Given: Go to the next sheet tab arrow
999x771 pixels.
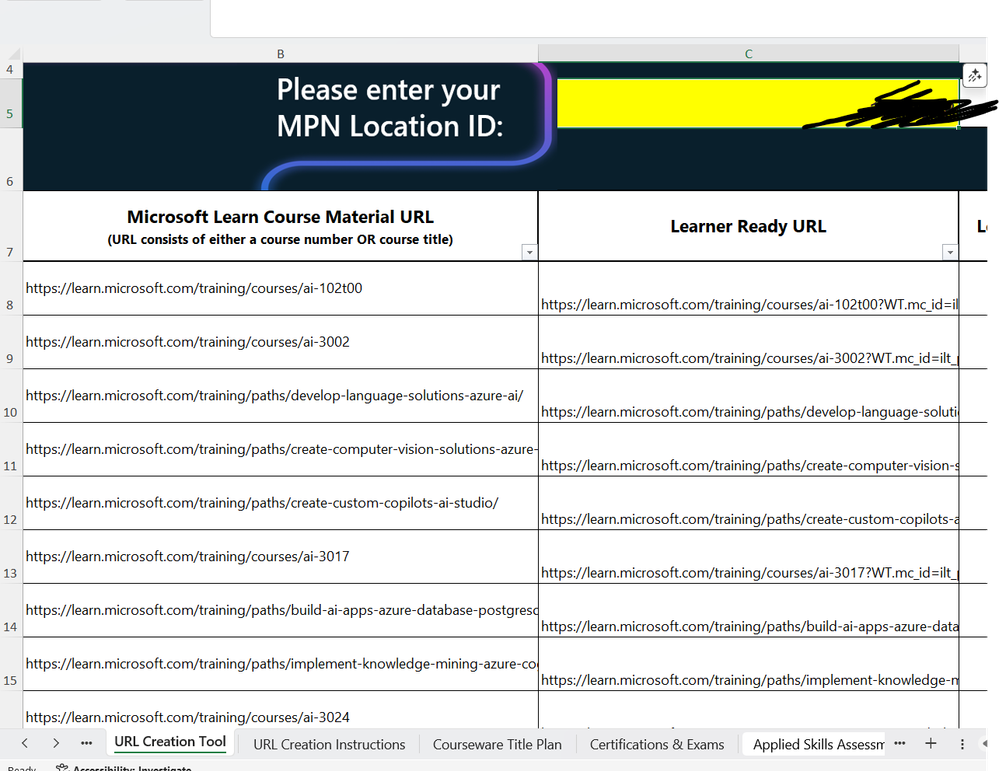Looking at the screenshot, I should coord(56,743).
